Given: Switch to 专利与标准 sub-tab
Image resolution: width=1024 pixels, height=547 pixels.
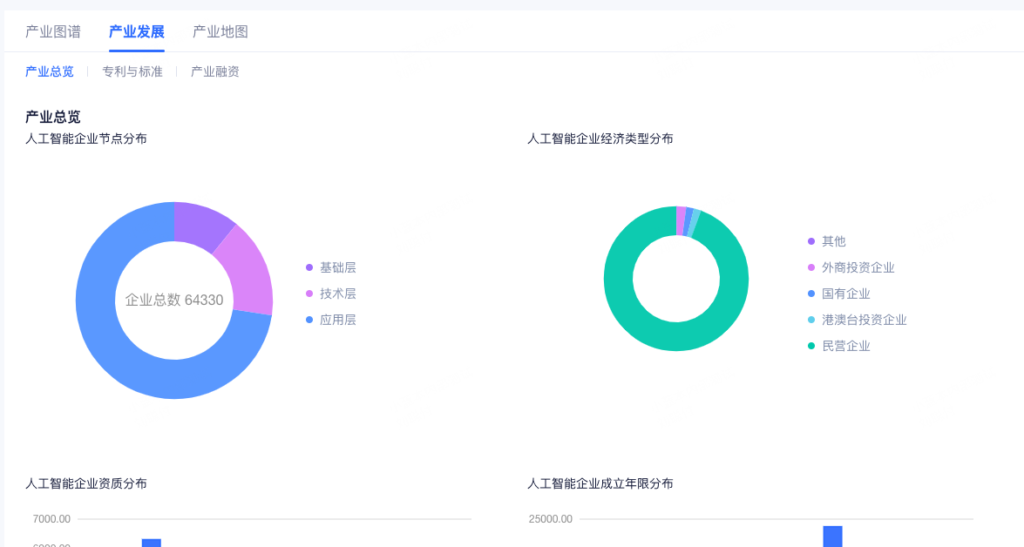Looking at the screenshot, I should pyautogui.click(x=132, y=72).
